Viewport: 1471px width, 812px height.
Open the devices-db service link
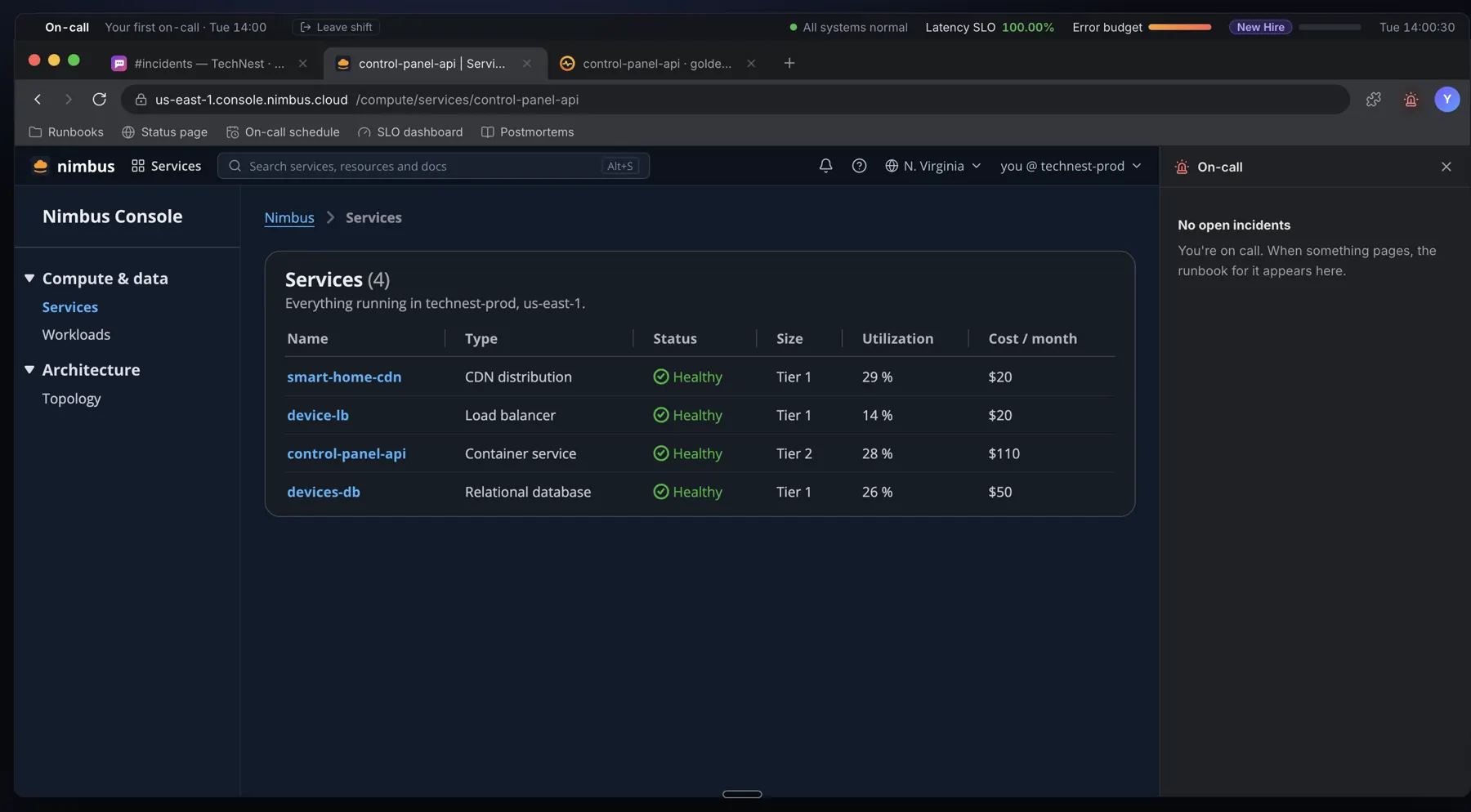click(324, 492)
